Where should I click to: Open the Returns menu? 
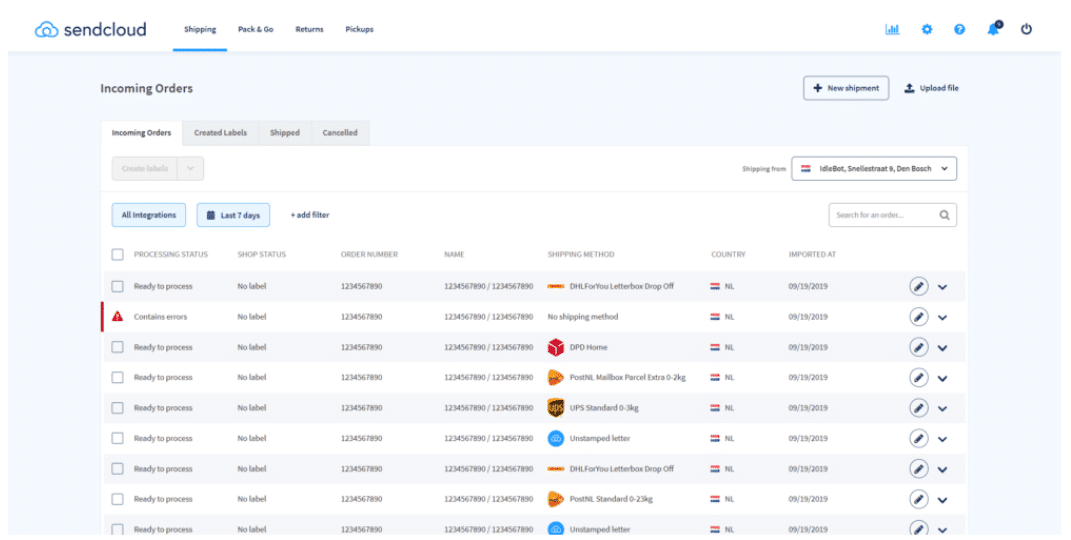click(309, 29)
